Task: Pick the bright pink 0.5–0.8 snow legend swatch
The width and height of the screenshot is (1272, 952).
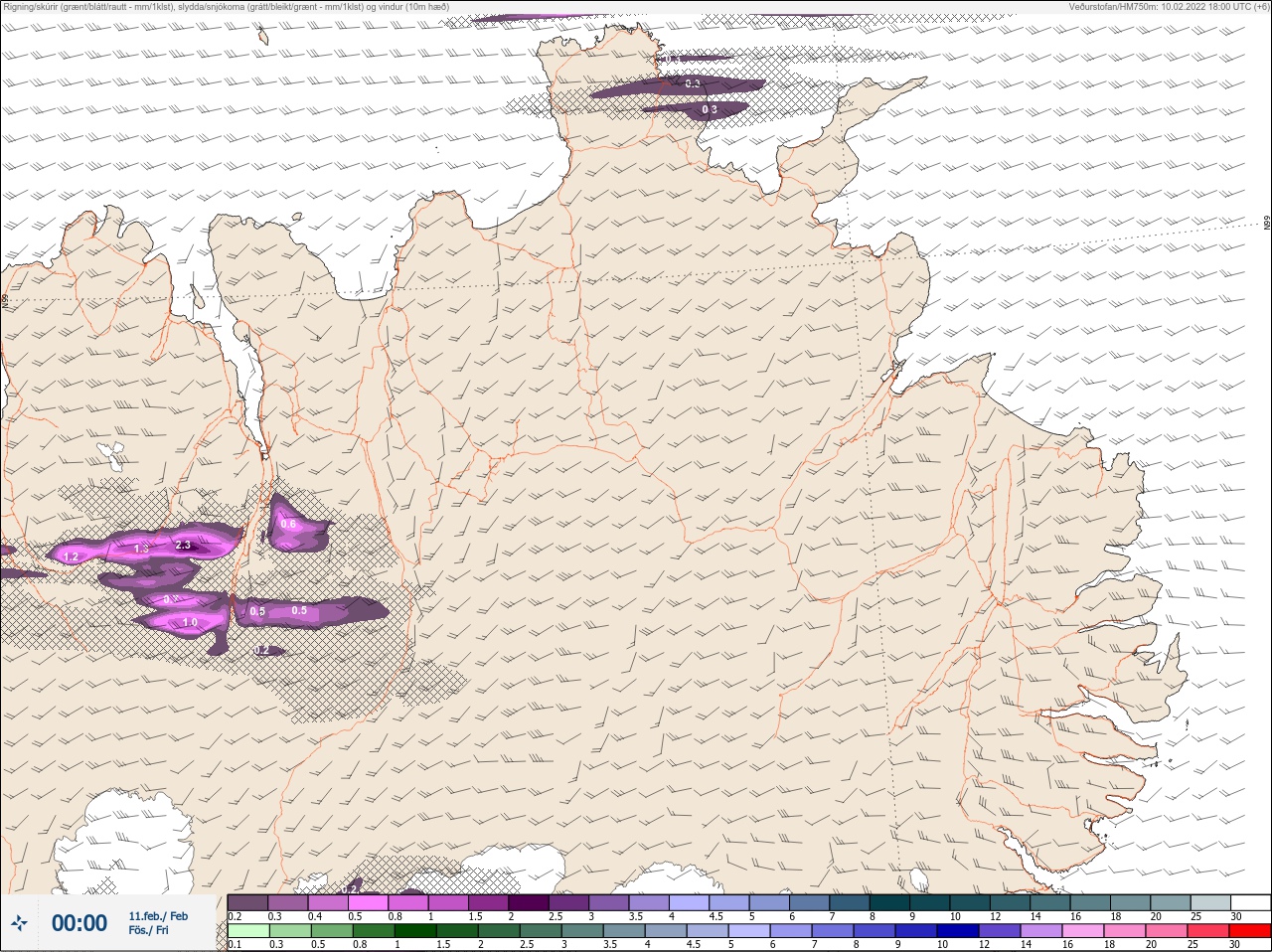Action: 368,902
